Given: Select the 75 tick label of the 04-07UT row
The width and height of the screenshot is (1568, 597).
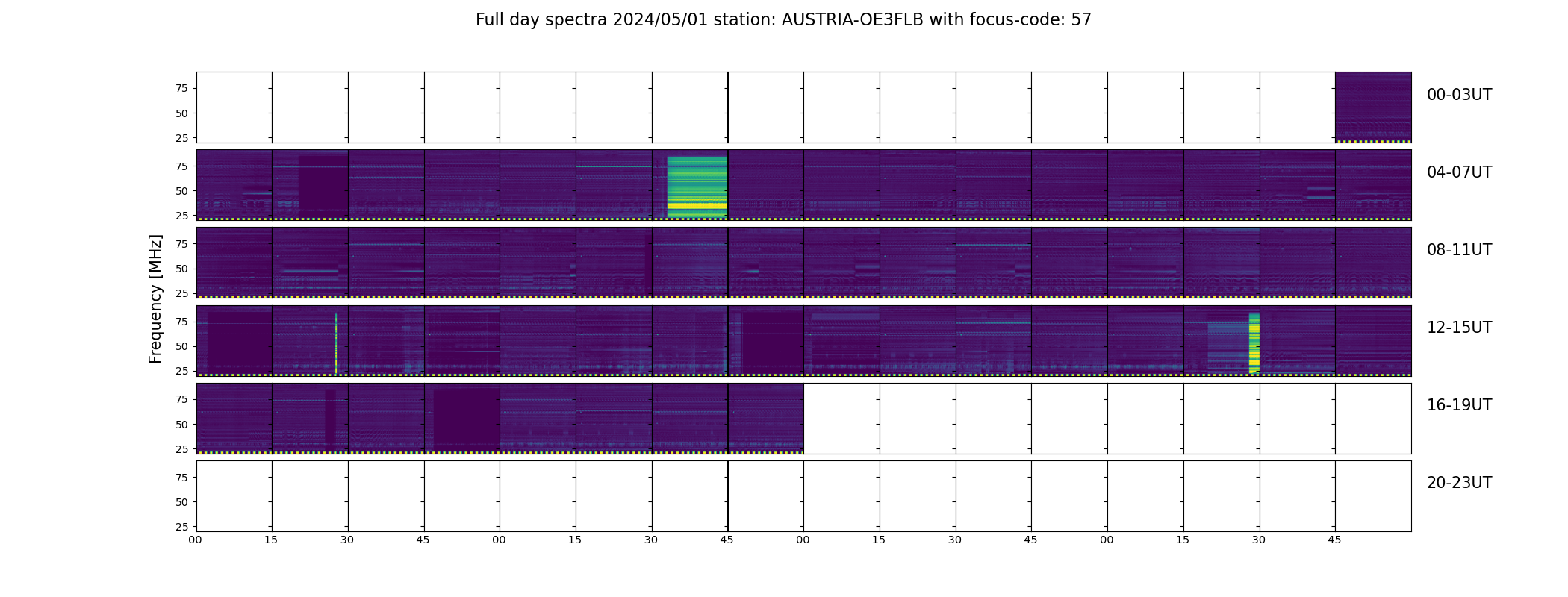Looking at the screenshot, I should click(181, 166).
